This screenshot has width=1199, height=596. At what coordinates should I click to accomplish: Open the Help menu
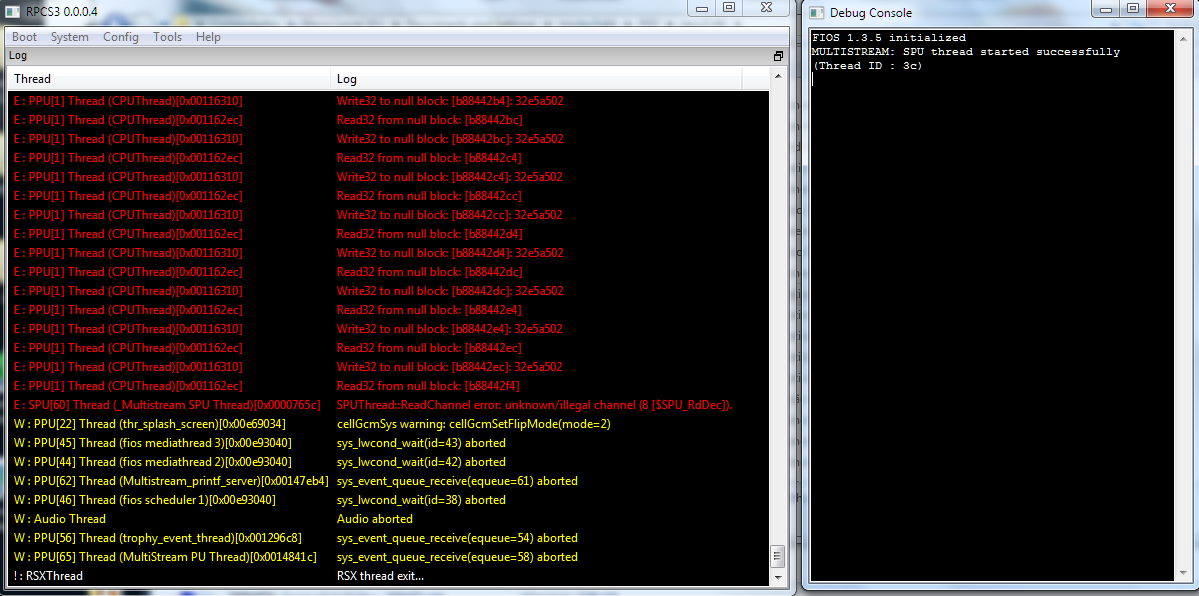(208, 37)
